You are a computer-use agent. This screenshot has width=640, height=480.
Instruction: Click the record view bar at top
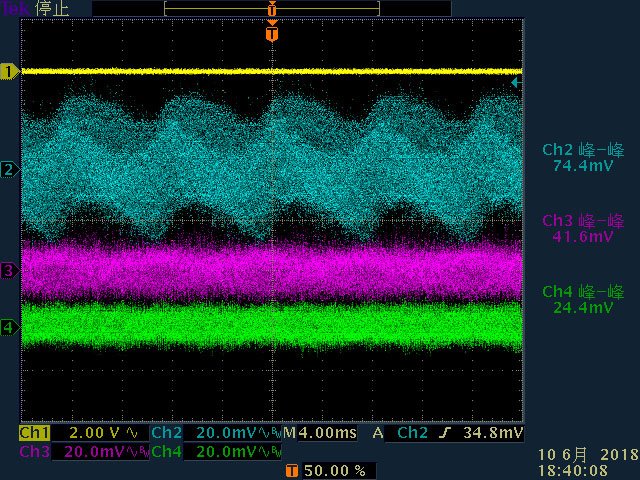tap(272, 9)
